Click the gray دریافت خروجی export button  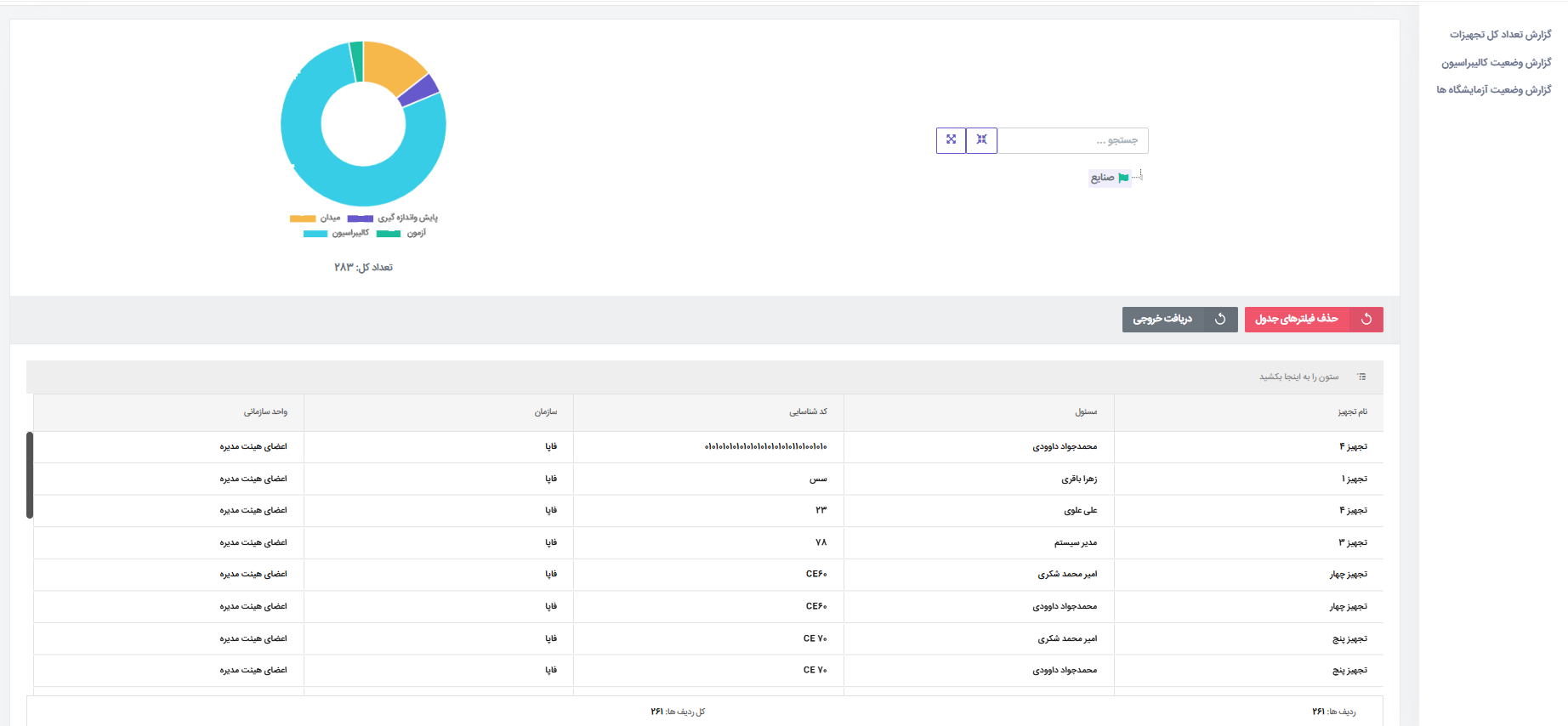(x=1179, y=320)
